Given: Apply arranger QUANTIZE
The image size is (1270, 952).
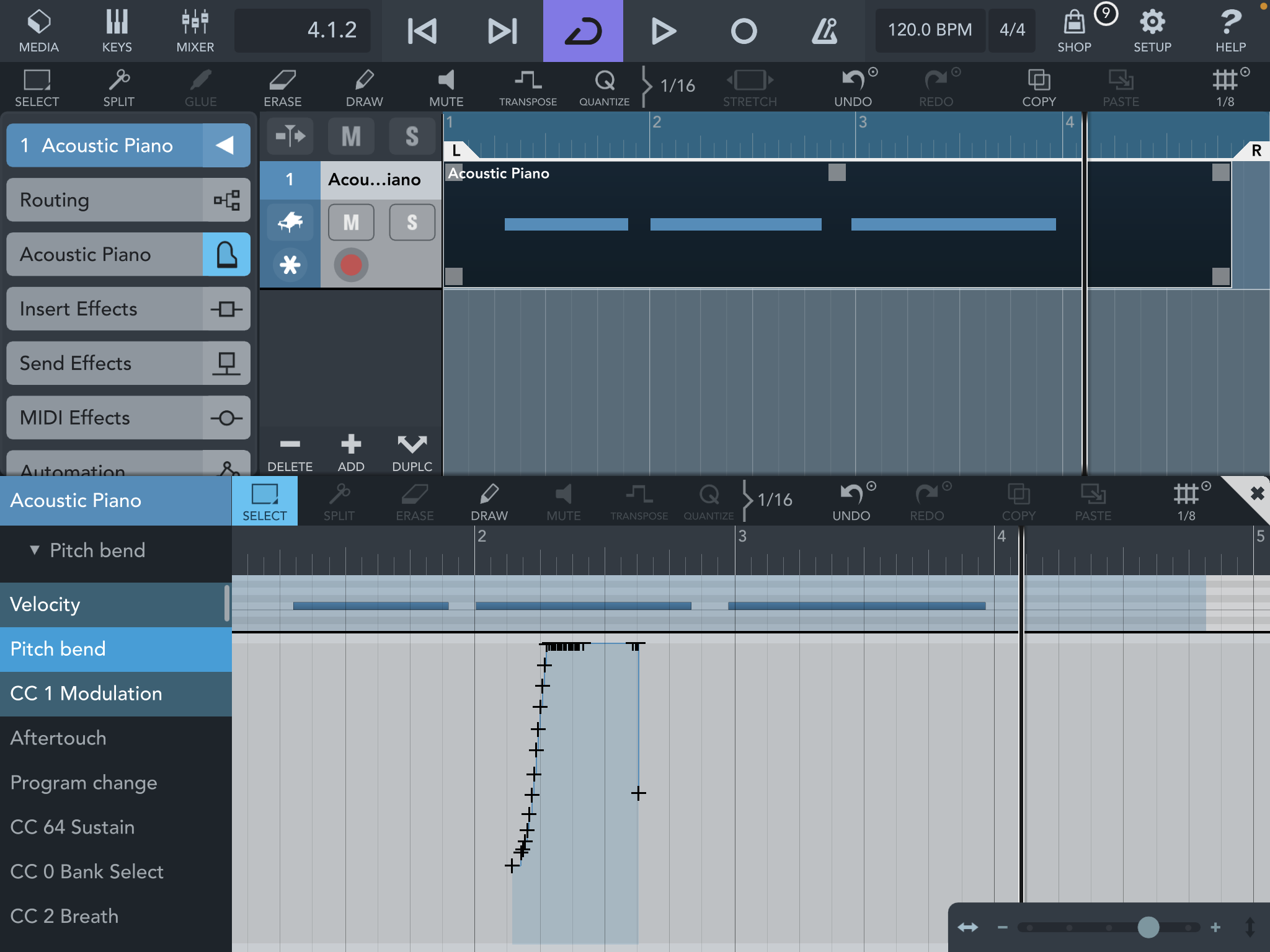Looking at the screenshot, I should point(605,88).
